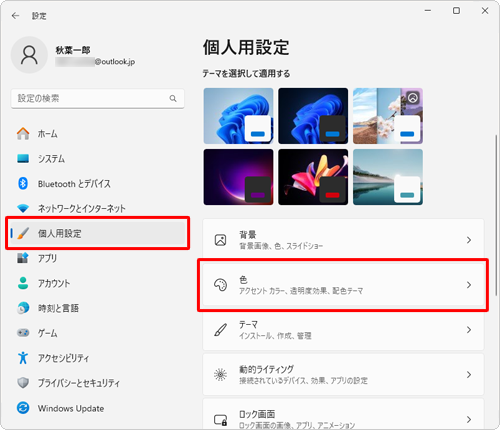
Task: Click the 設定の検索 search field
Action: click(x=97, y=98)
